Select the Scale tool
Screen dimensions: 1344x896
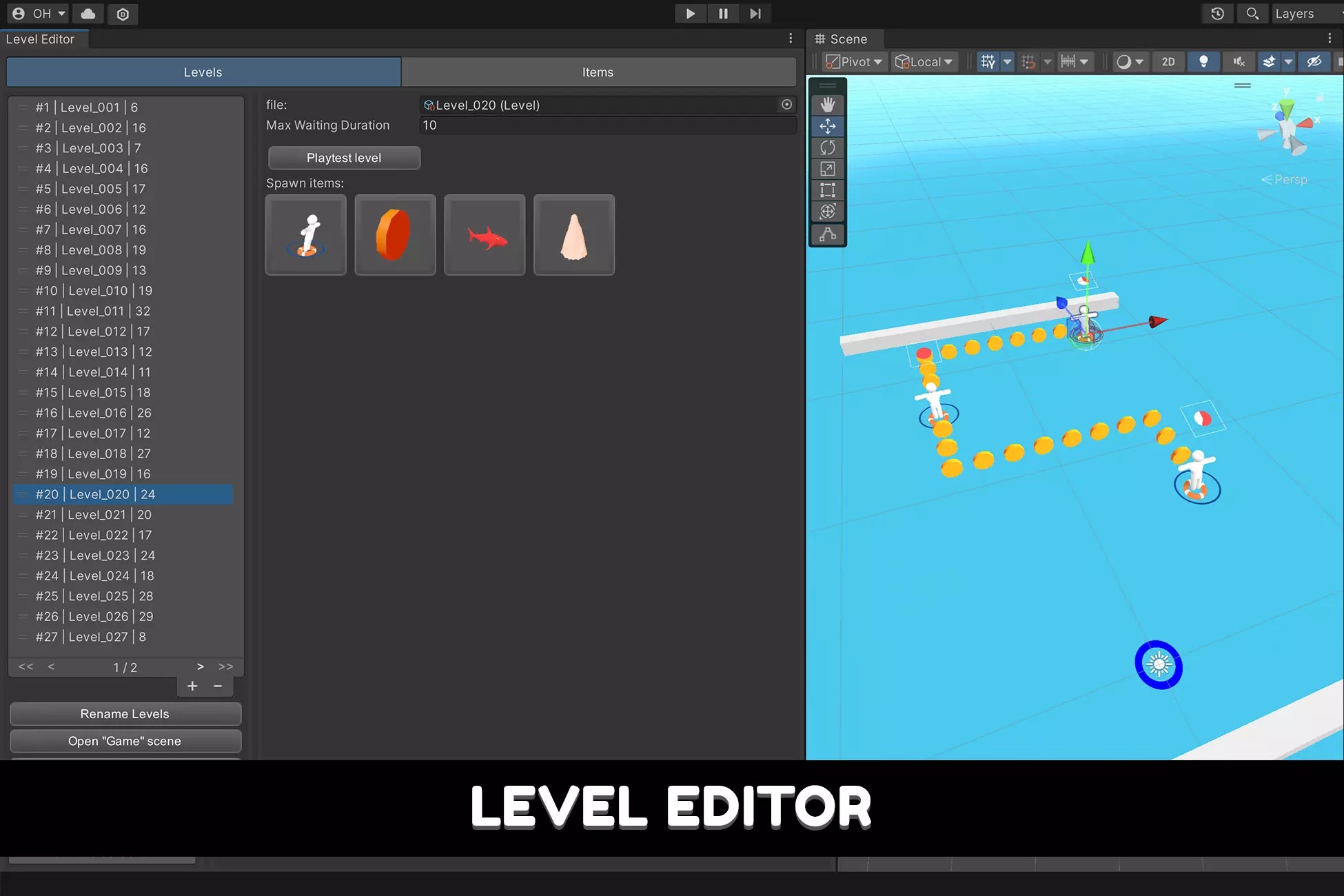pos(827,169)
